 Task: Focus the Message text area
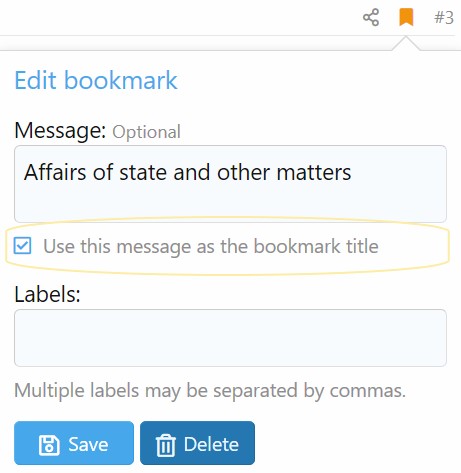[230, 184]
